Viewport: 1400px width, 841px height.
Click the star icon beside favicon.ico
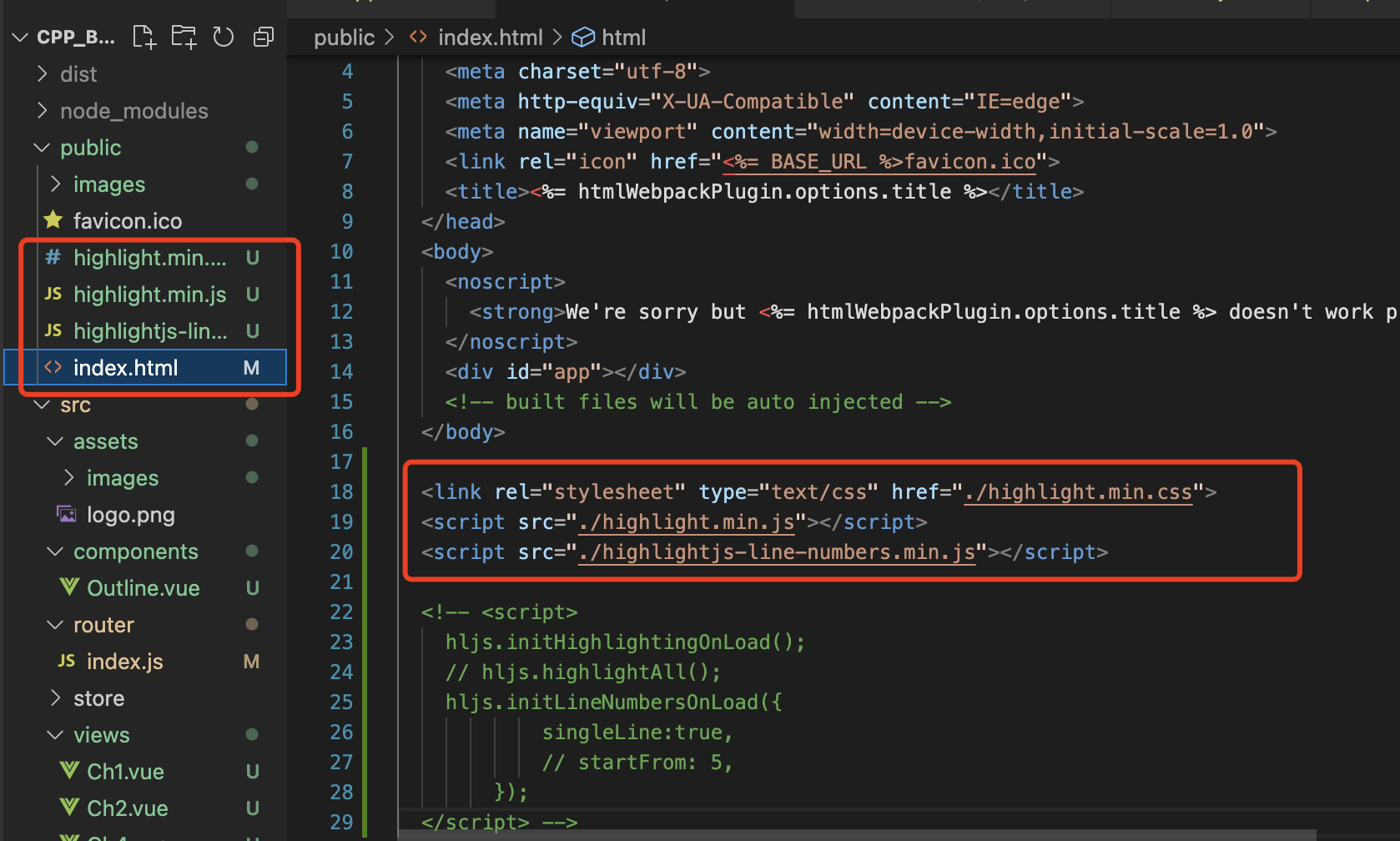pyautogui.click(x=53, y=220)
